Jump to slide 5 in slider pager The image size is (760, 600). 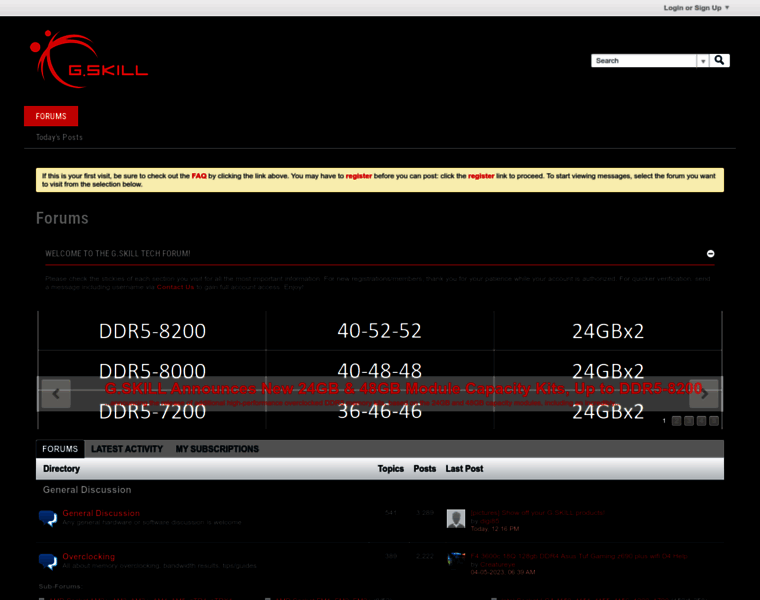pos(714,421)
